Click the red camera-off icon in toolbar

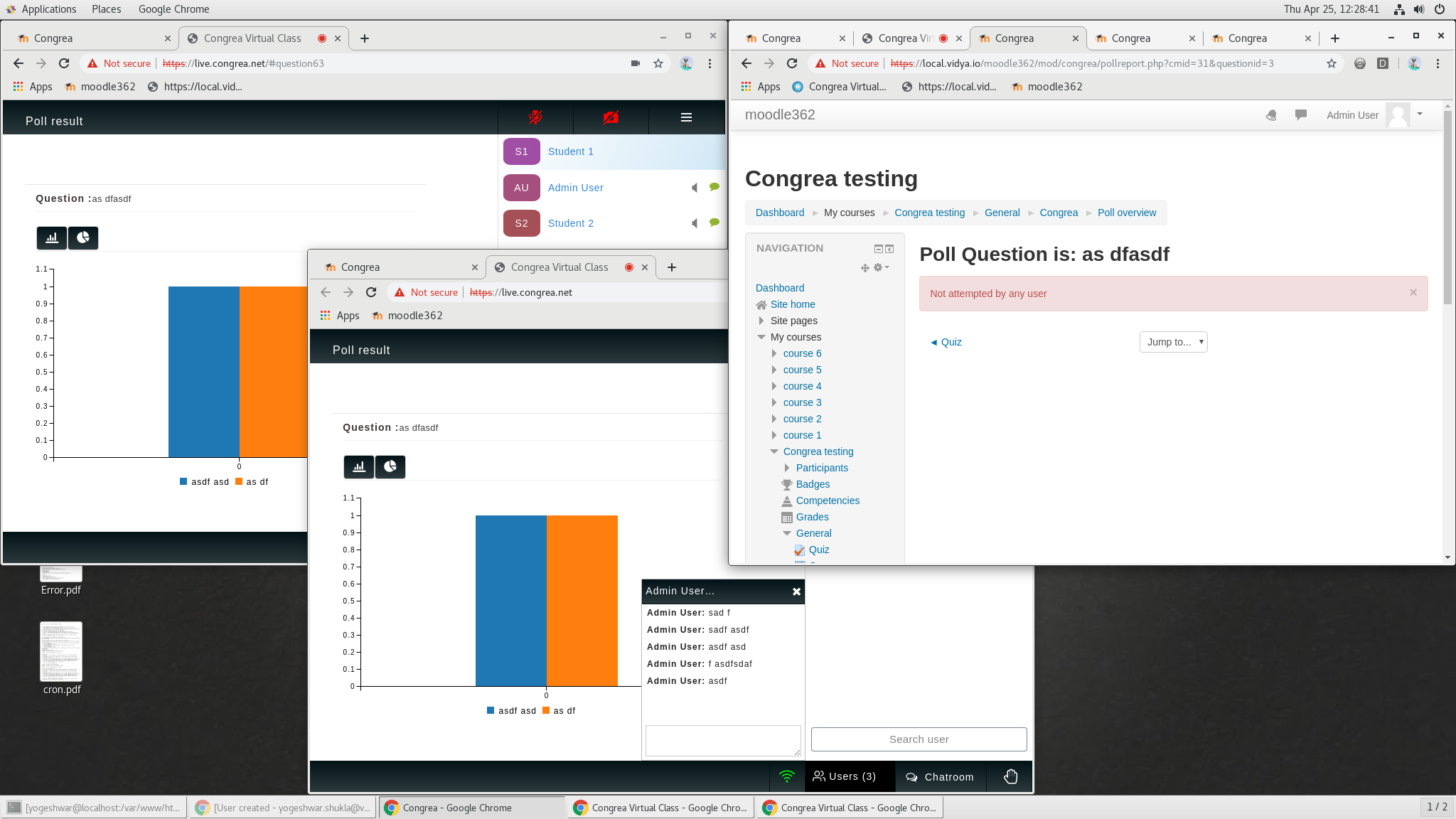[x=611, y=117]
